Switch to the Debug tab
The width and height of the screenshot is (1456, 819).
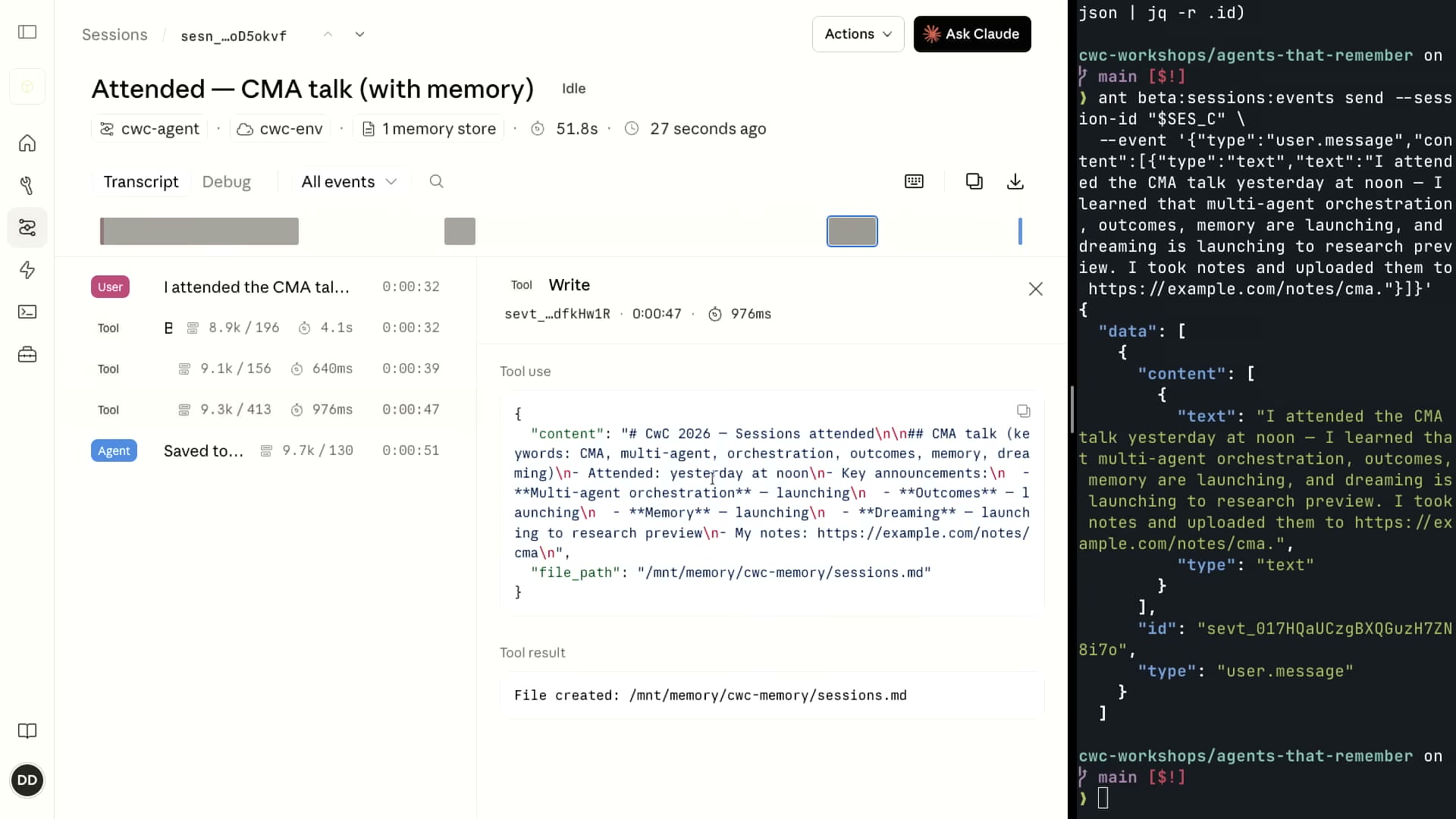(x=226, y=182)
